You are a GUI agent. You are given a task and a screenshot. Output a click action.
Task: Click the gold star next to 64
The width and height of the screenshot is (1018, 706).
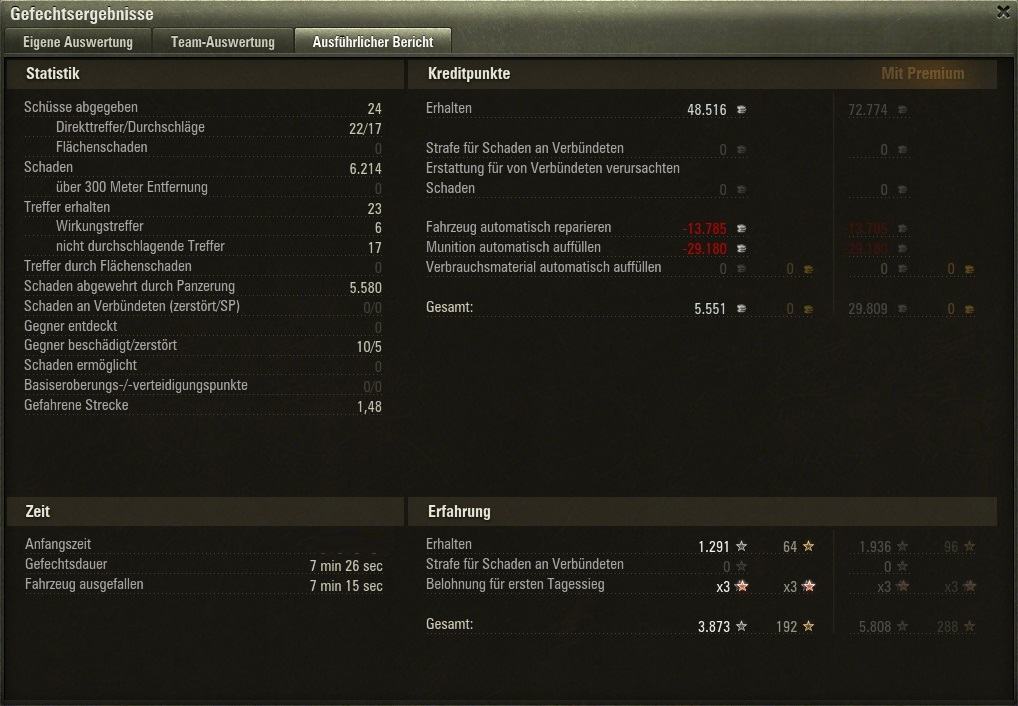pos(809,546)
